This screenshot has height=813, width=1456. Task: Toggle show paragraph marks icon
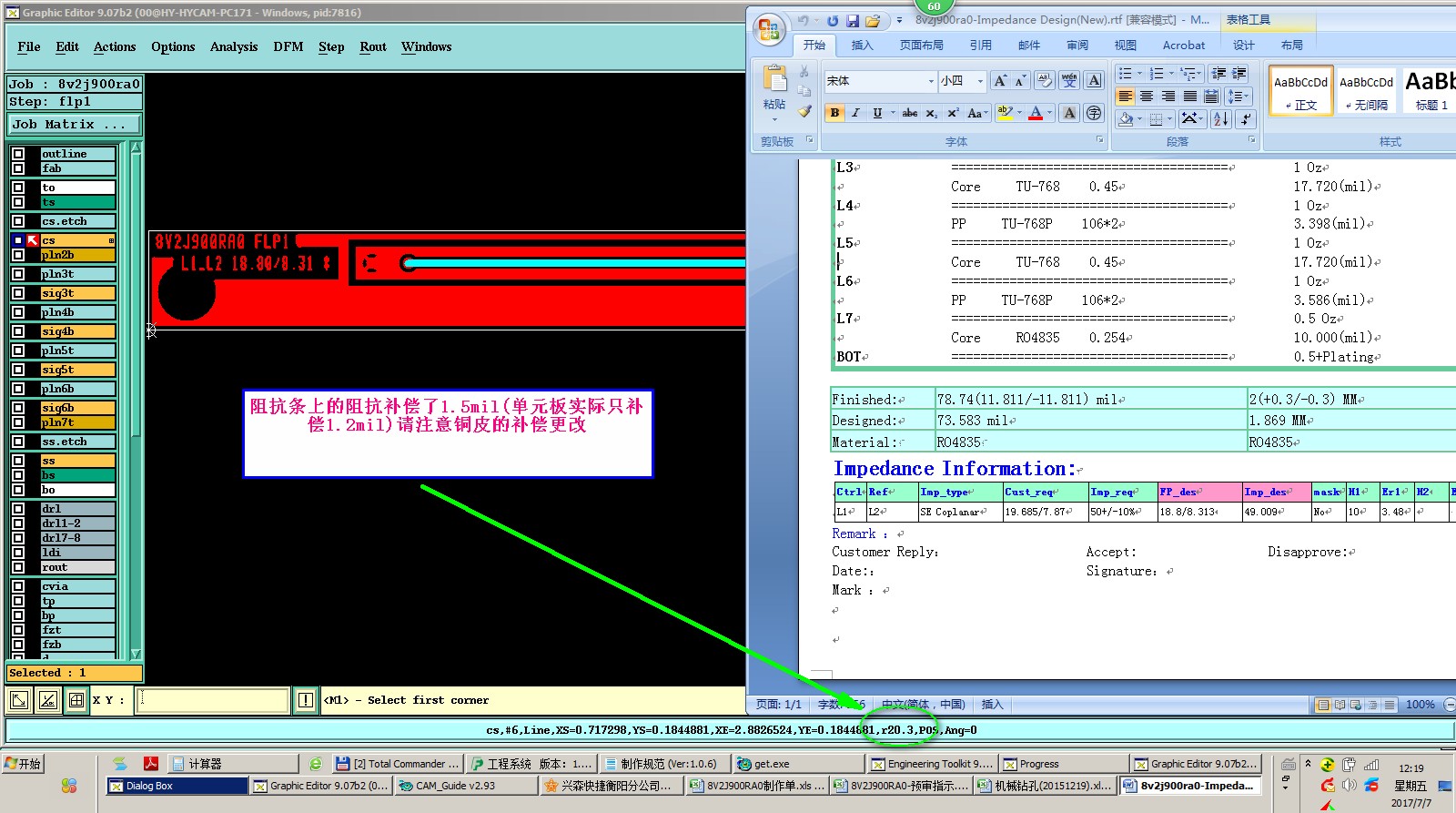(x=1246, y=118)
